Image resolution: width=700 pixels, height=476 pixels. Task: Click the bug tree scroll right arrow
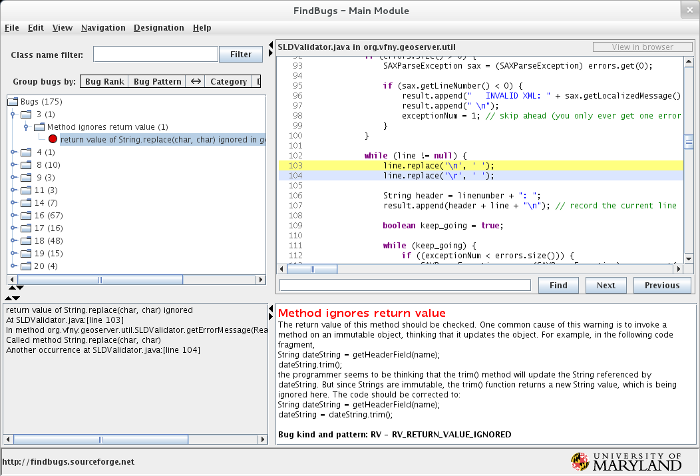tap(260, 280)
